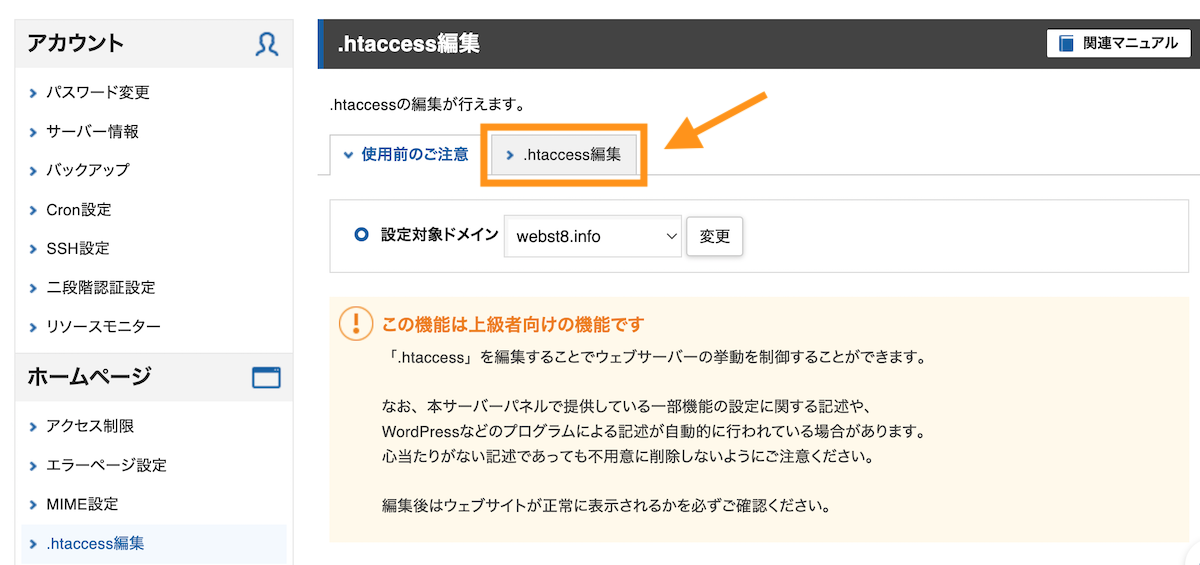Click the chevron arrow before アクセス制限
Viewport: 1200px width, 565px height.
click(34, 427)
